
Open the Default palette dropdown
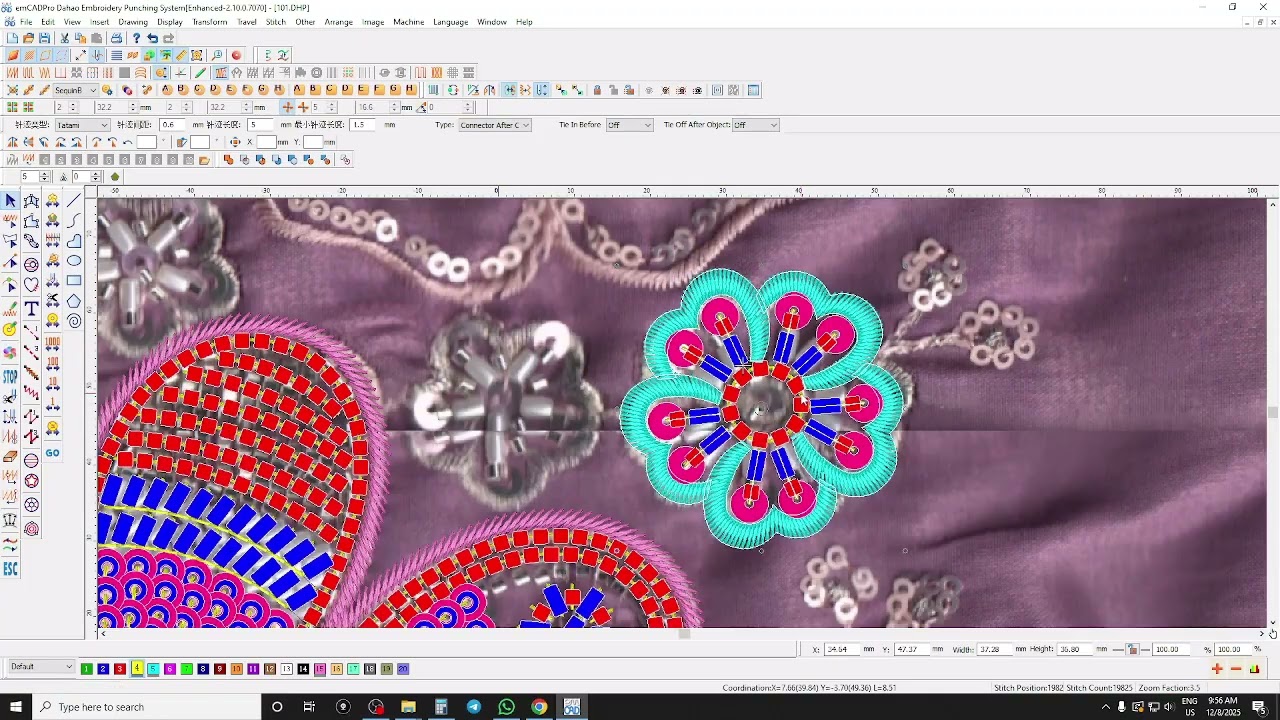42,667
